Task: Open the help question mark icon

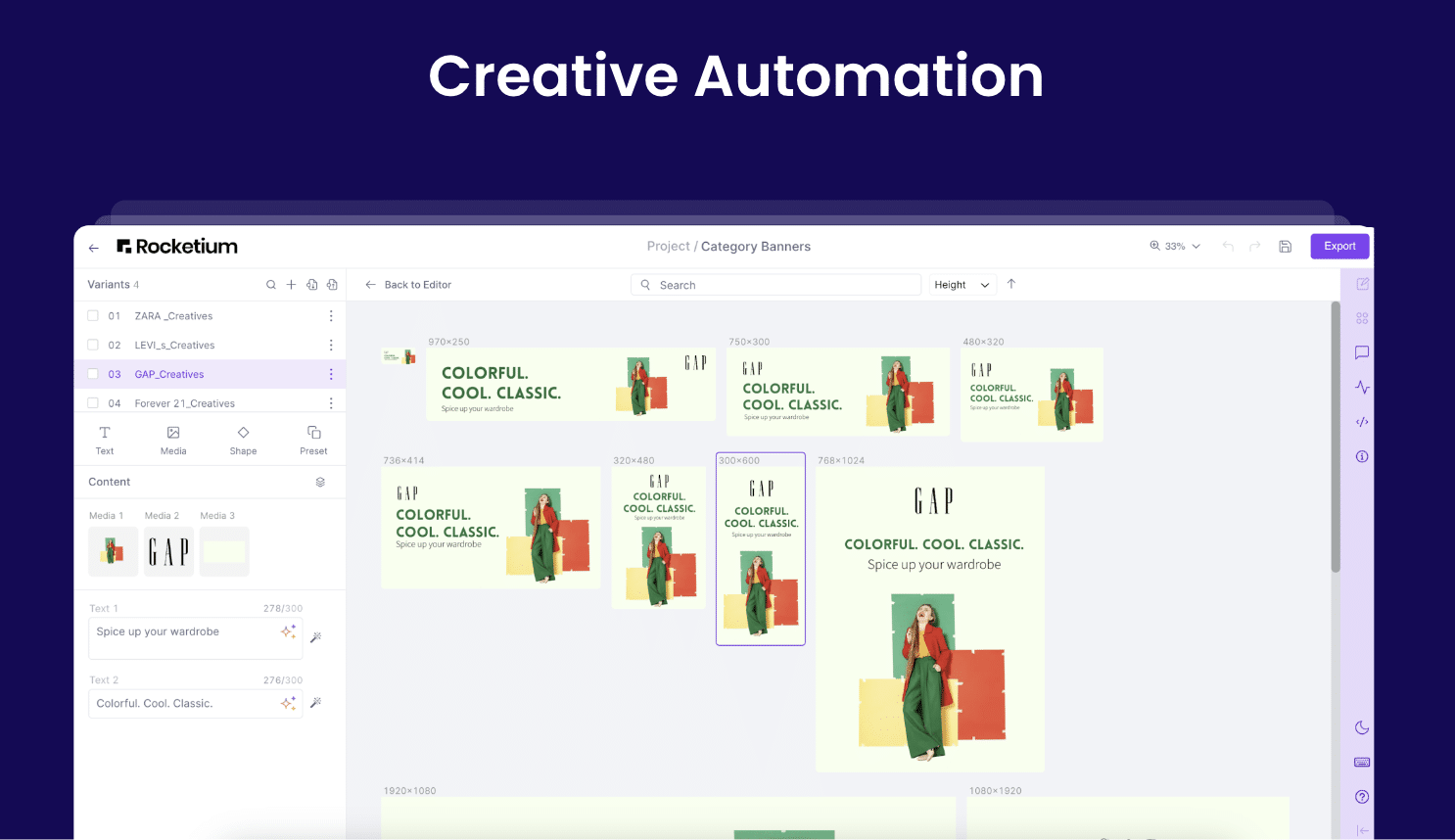Action: [1362, 797]
